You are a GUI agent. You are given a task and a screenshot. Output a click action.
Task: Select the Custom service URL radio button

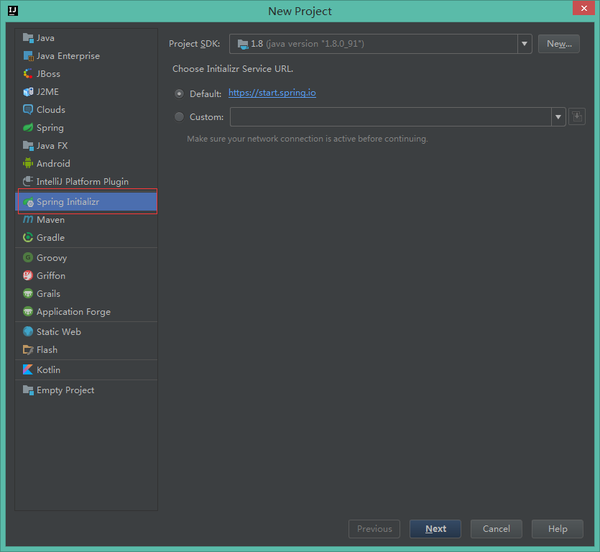179,117
